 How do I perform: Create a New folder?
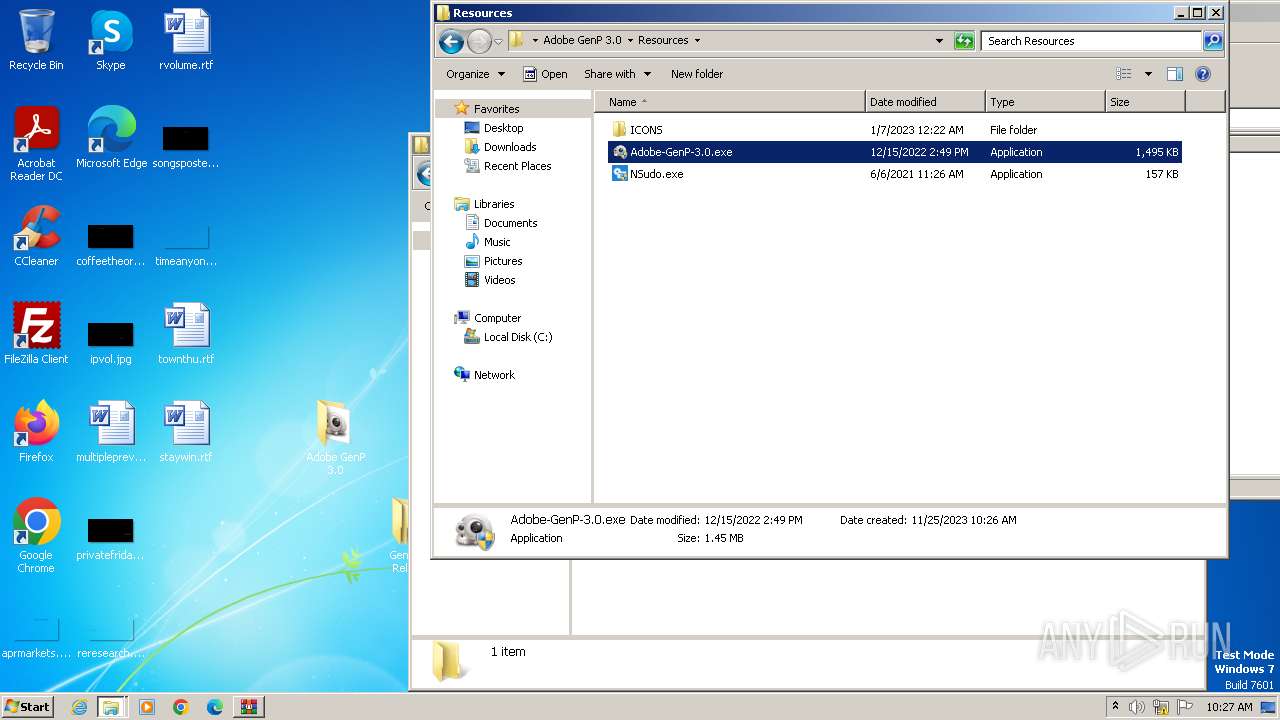(x=697, y=74)
